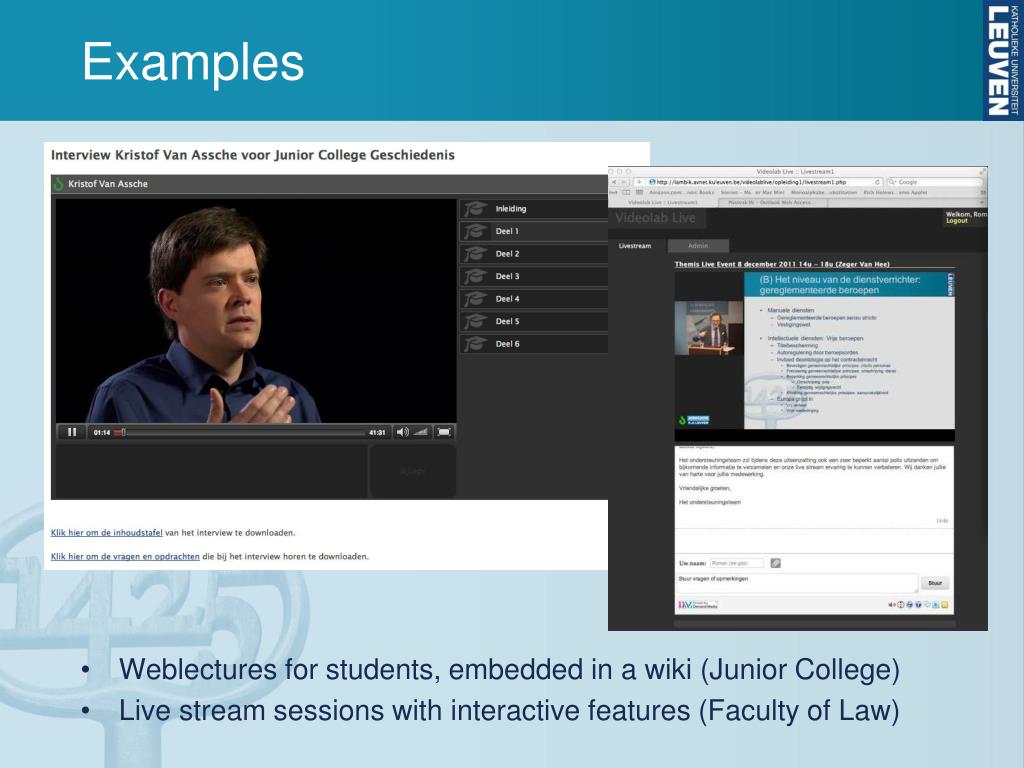1024x768 pixels.
Task: Click the link icon next to the name field
Action: pyautogui.click(x=775, y=563)
